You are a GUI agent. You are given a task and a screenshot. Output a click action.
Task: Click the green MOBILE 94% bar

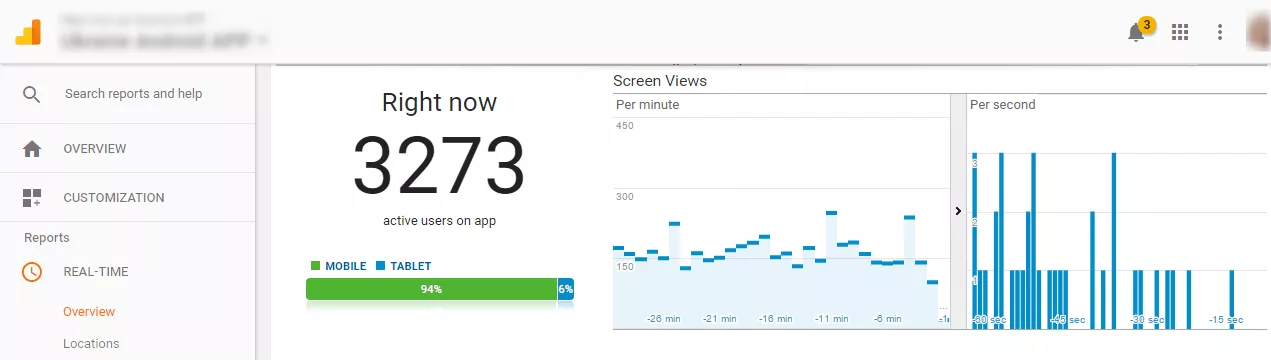[x=431, y=289]
